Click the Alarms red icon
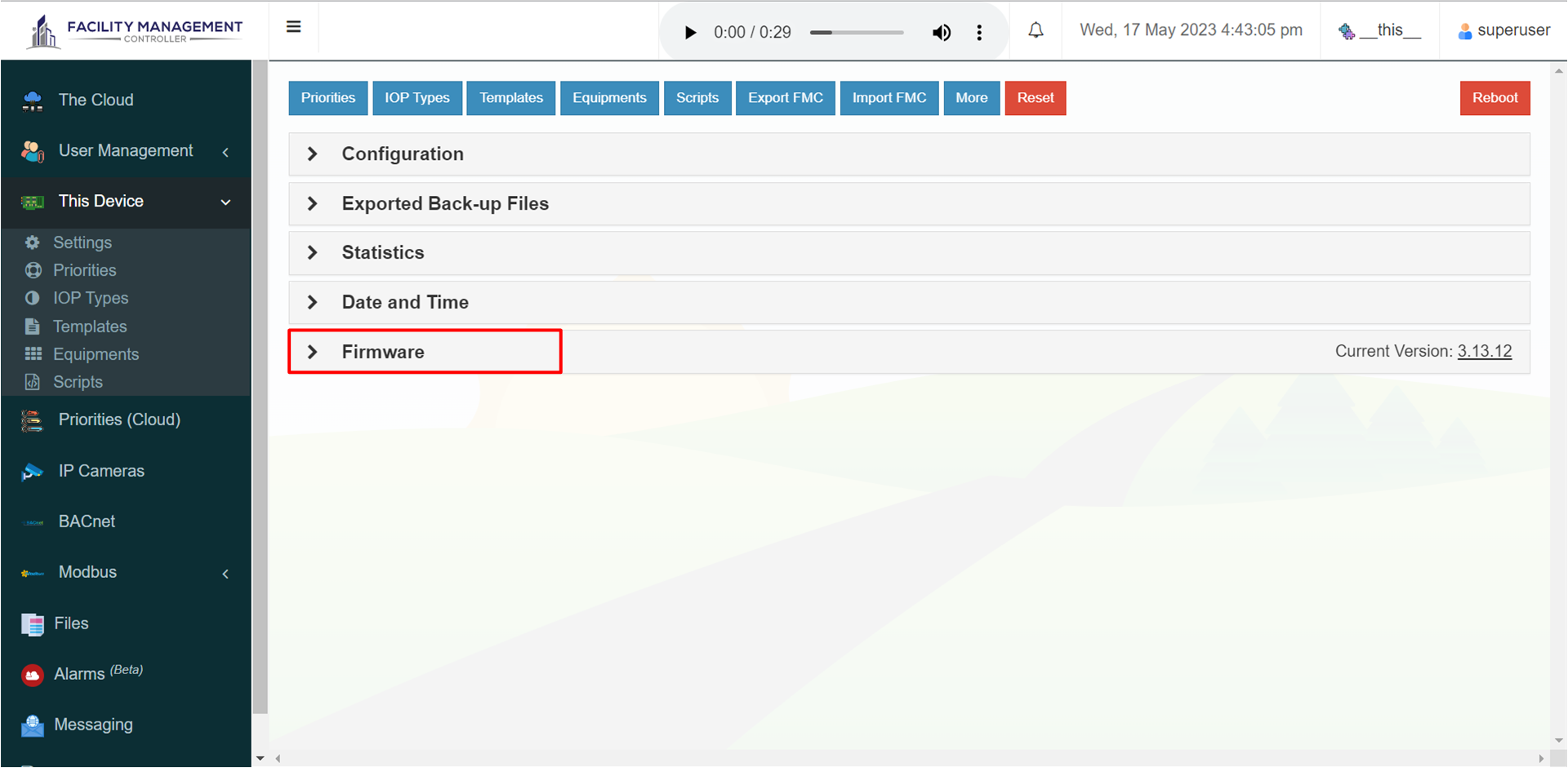1568x768 pixels. pyautogui.click(x=33, y=675)
